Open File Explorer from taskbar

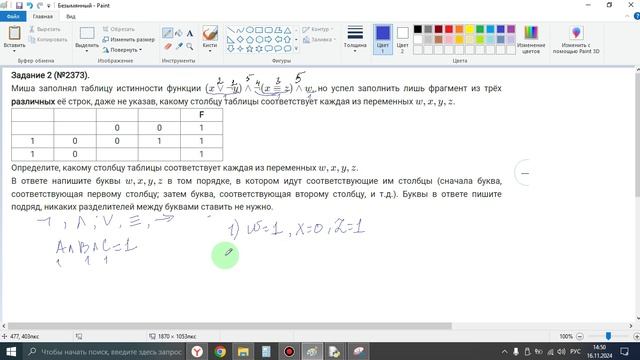(x=243, y=351)
